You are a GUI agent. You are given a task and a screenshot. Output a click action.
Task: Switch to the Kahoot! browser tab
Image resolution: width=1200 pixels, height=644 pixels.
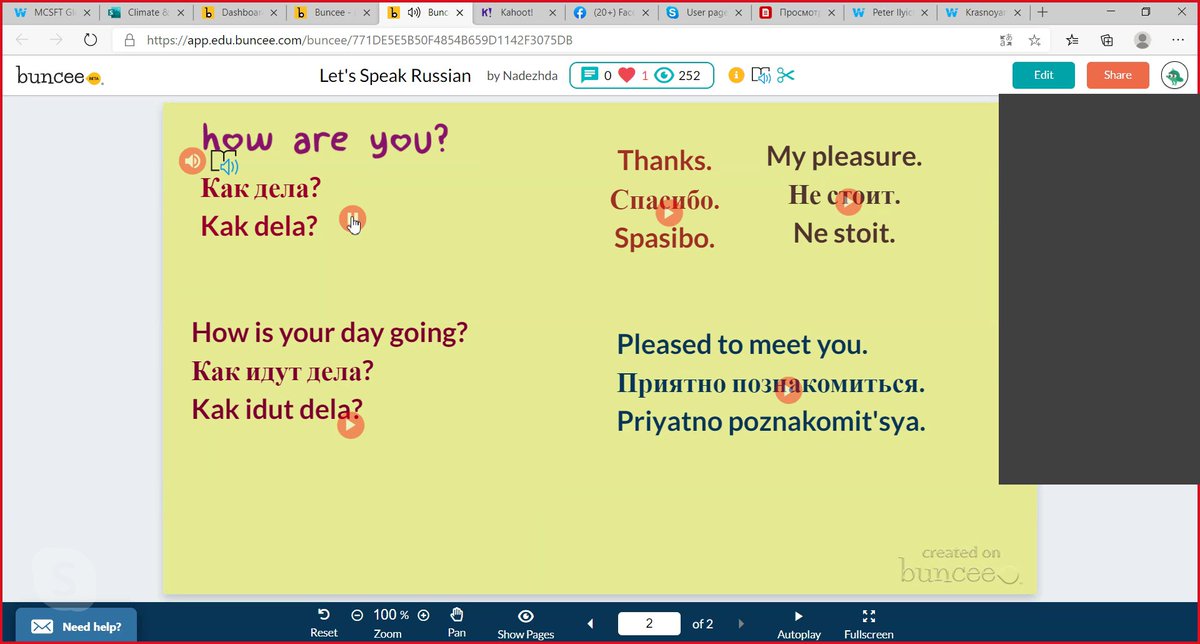click(517, 13)
